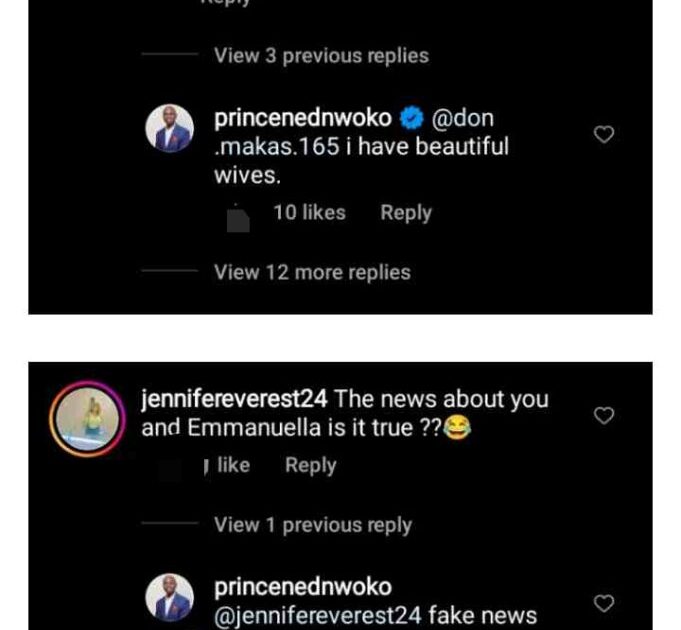Show 'View 1 previous reply'
The width and height of the screenshot is (681, 630).
313,525
